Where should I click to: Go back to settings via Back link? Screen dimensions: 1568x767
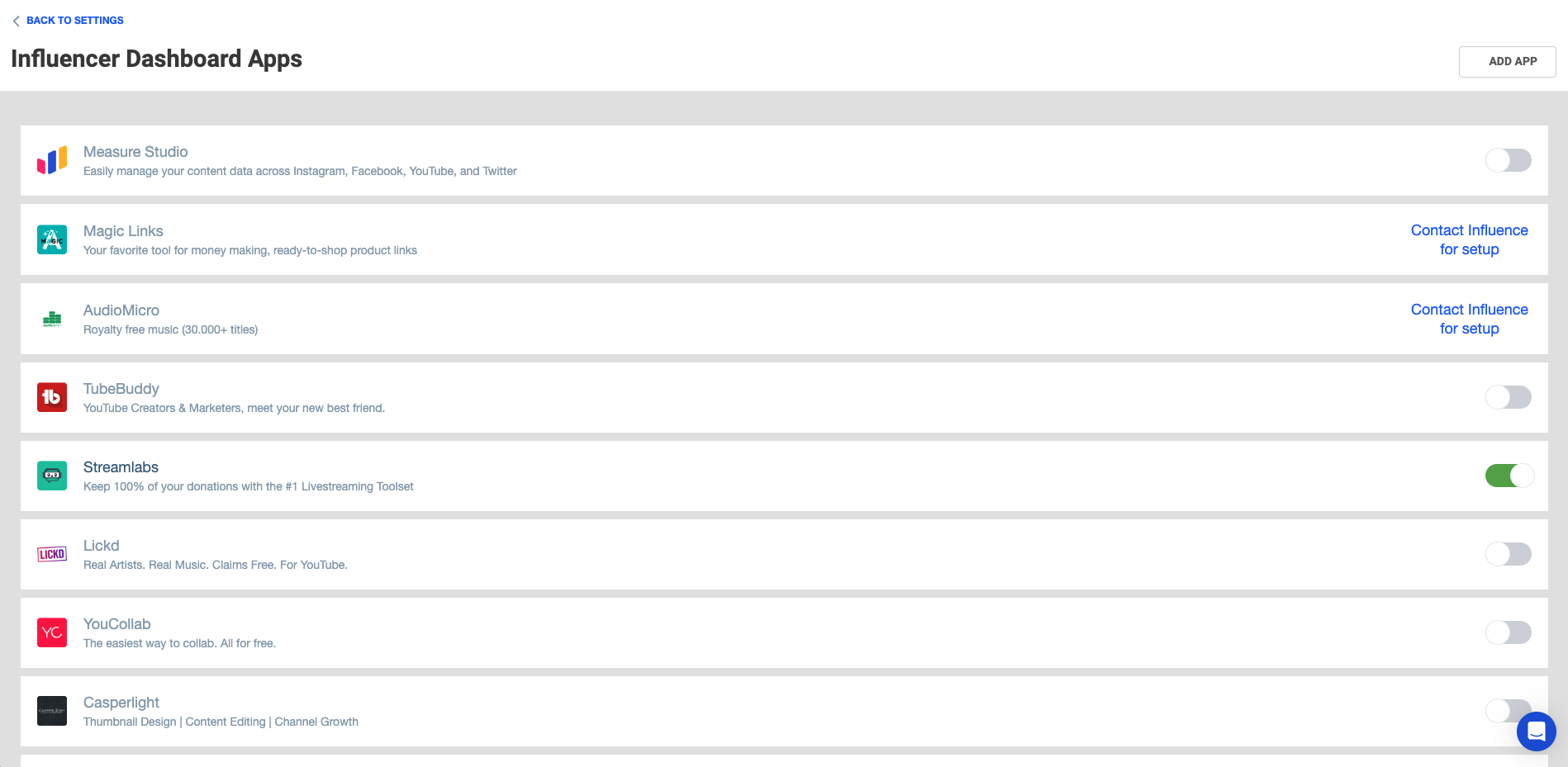(74, 21)
